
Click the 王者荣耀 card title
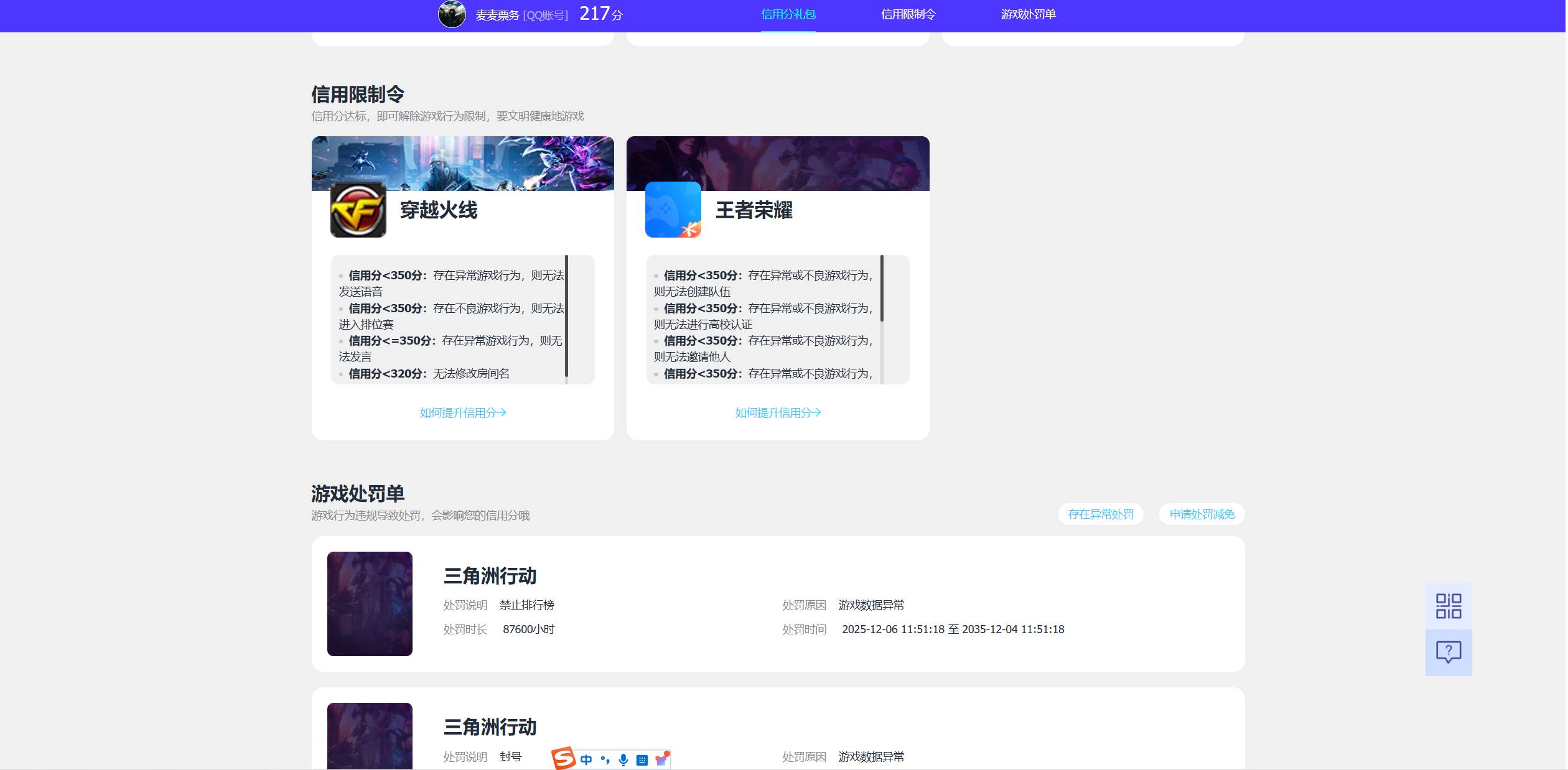point(754,210)
